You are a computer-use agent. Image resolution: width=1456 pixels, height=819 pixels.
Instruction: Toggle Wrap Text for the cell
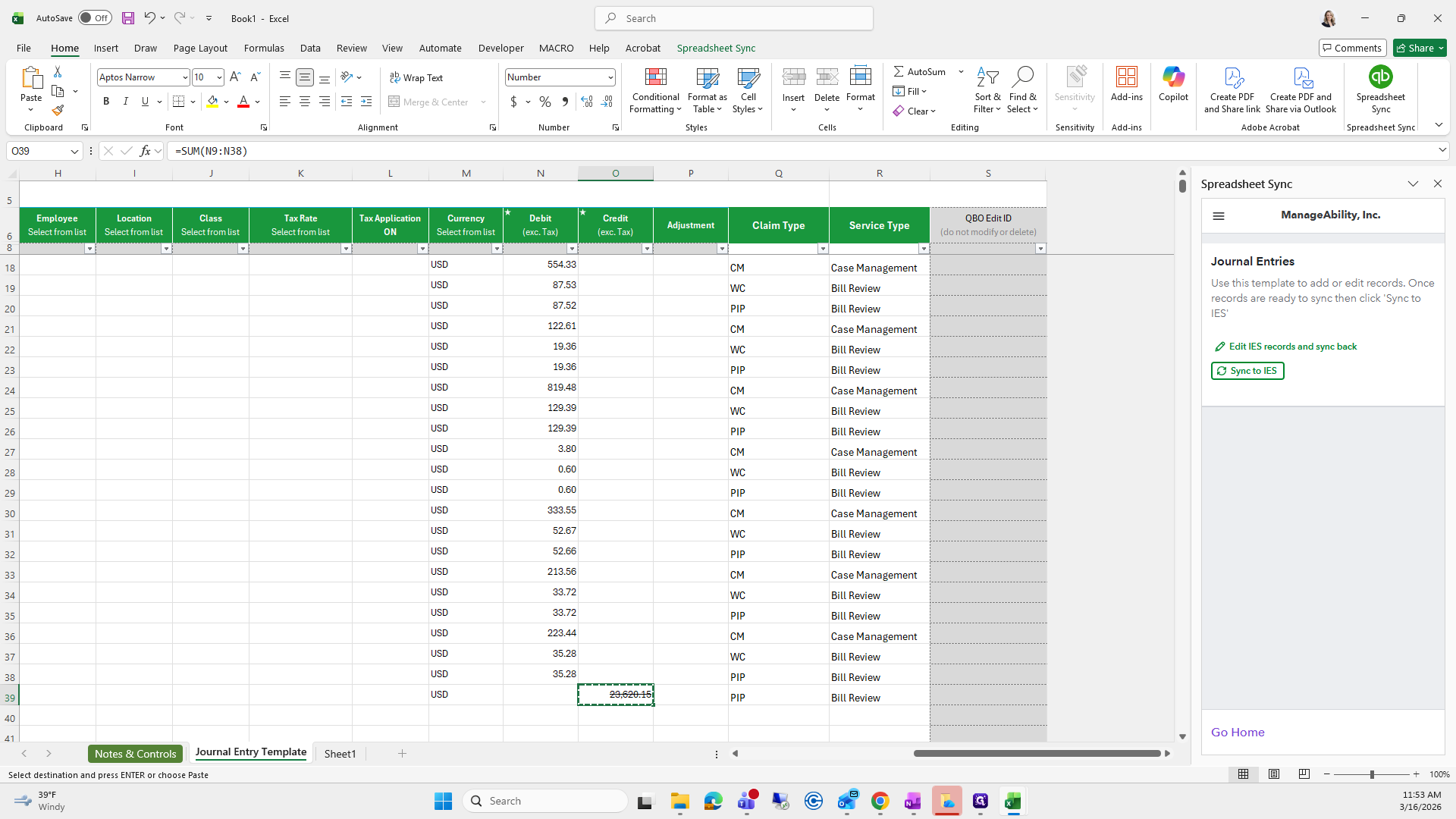[x=416, y=77]
